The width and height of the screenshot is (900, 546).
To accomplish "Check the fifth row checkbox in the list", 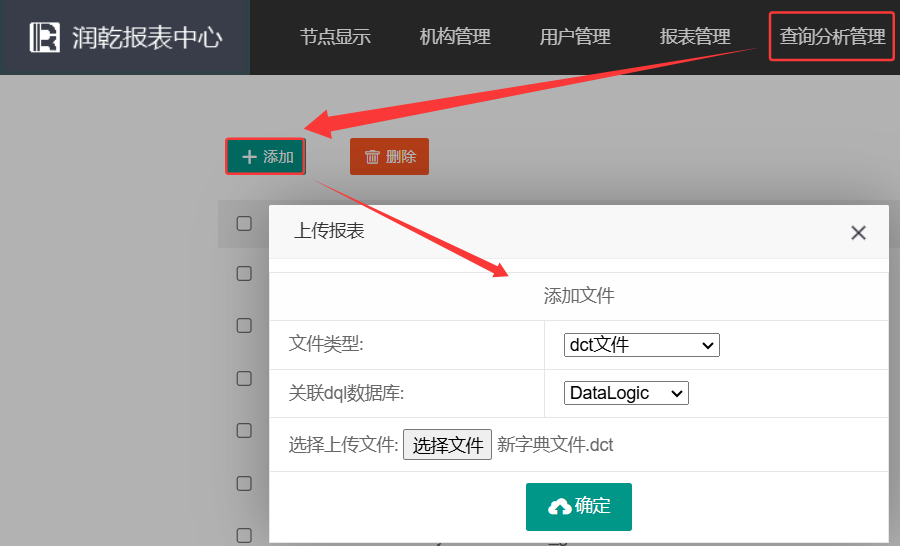I will pos(244,483).
